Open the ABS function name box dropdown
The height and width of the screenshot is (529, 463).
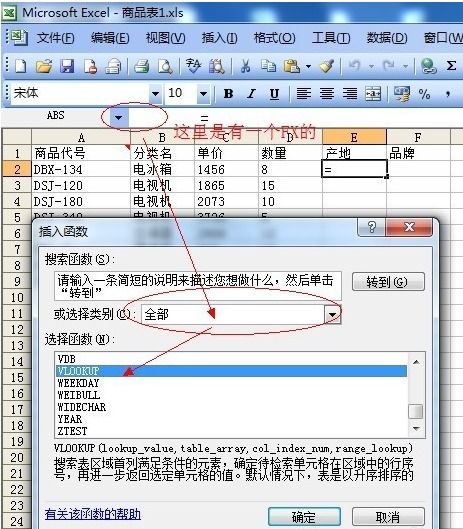point(118,118)
